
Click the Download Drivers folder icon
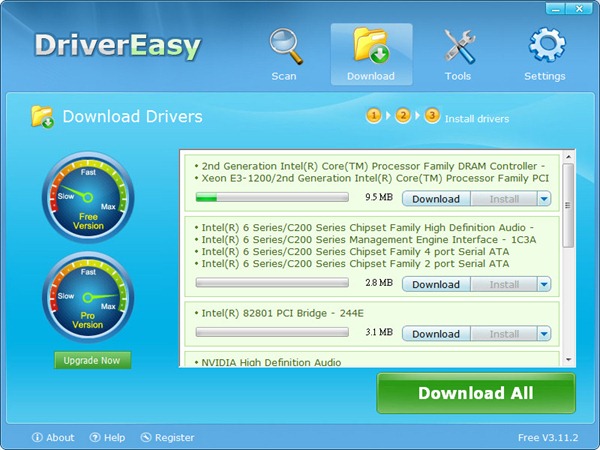coord(42,117)
